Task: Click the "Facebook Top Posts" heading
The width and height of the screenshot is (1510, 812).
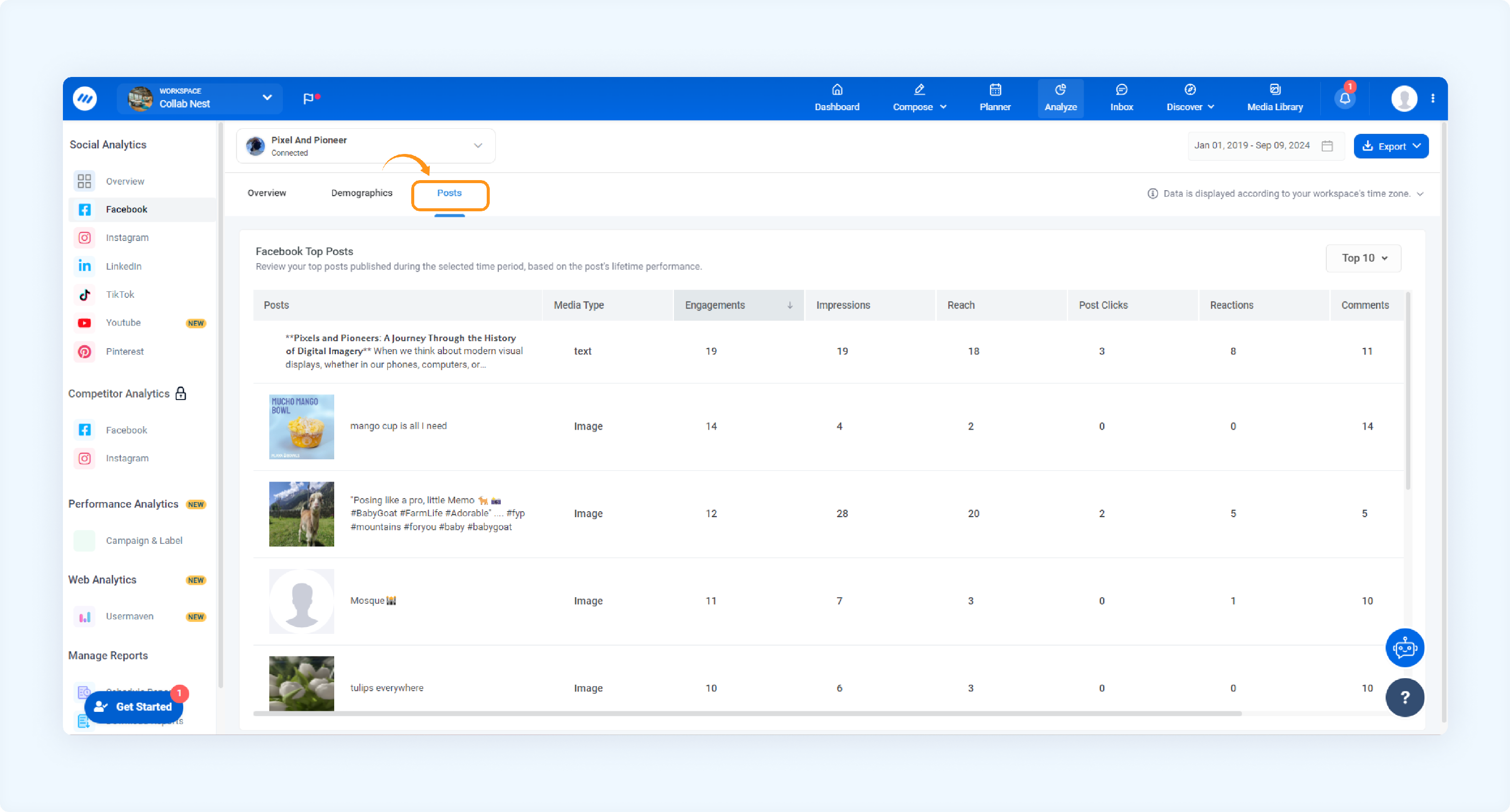Action: (304, 252)
